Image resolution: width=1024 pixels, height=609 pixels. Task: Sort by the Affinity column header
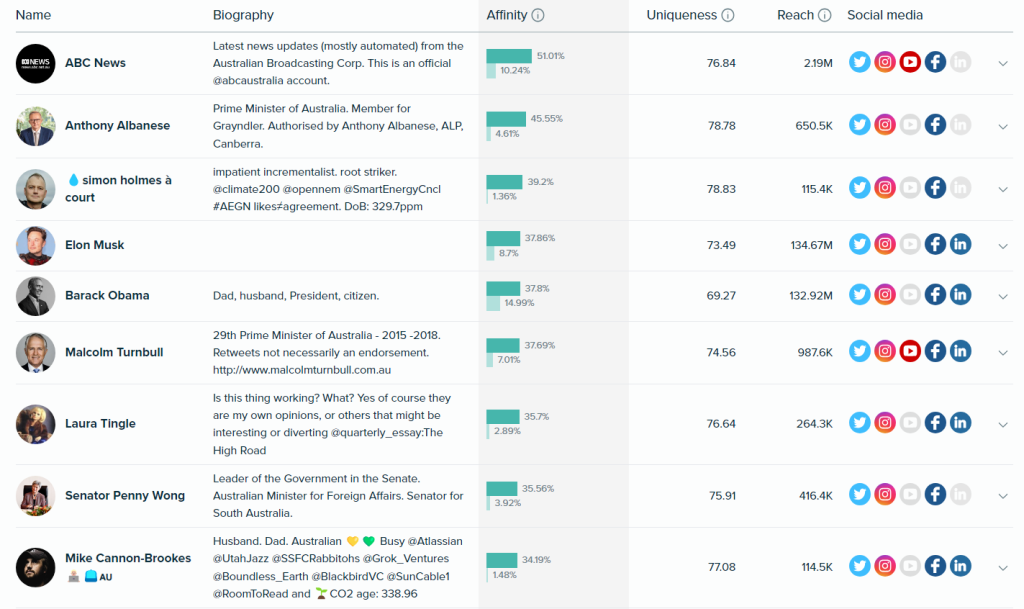coord(506,15)
